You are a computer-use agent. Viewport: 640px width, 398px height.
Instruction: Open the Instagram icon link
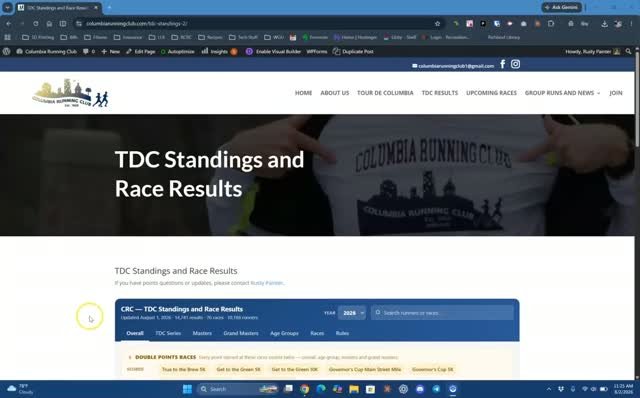tap(516, 64)
